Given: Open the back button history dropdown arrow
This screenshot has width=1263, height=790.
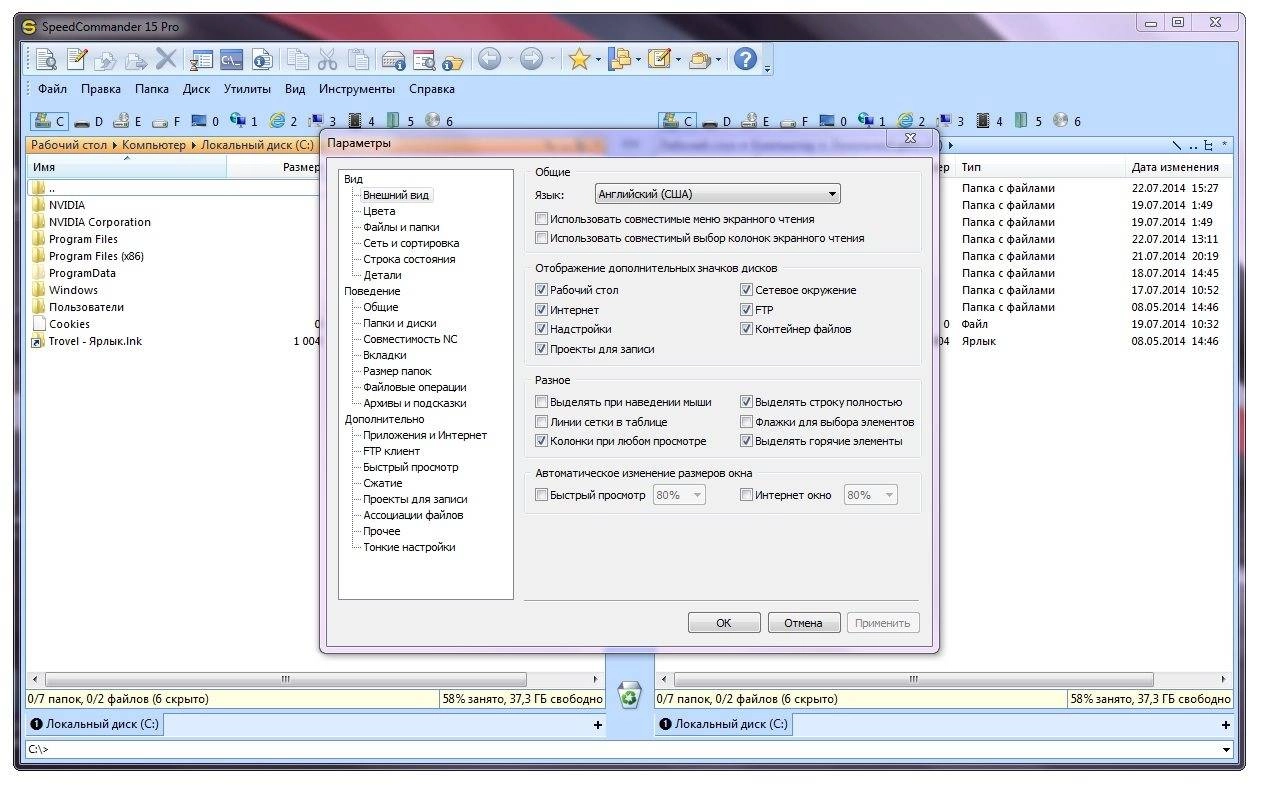Looking at the screenshot, I should click(509, 60).
